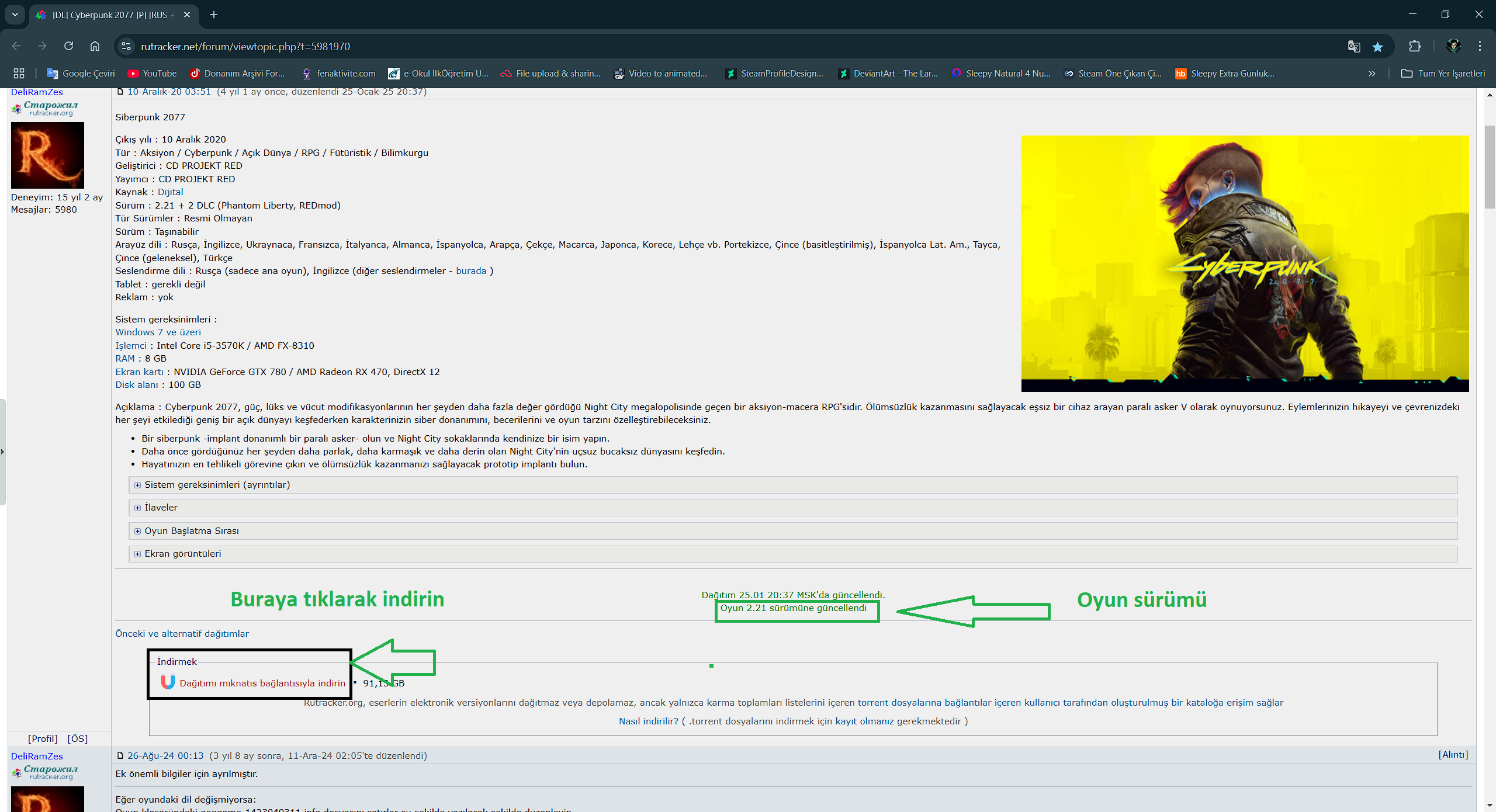Open the YouTube bookmark

pyautogui.click(x=153, y=74)
